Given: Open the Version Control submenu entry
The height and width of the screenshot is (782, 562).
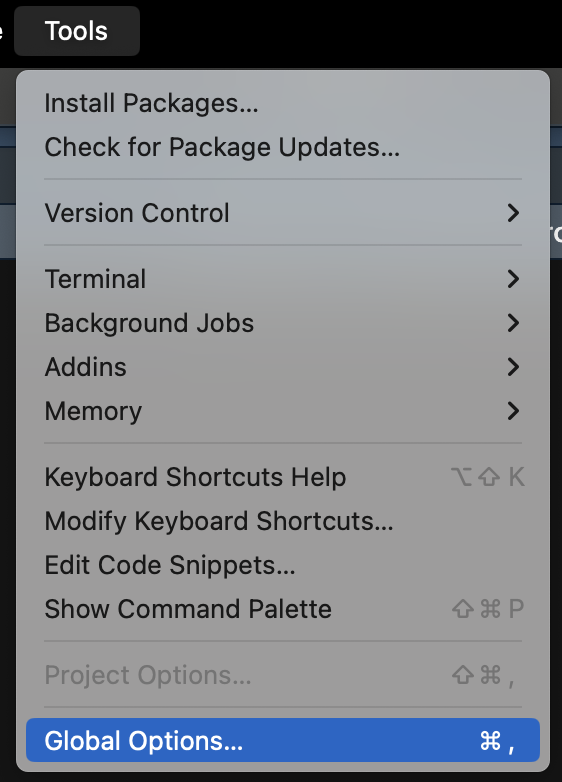Looking at the screenshot, I should (x=283, y=213).
